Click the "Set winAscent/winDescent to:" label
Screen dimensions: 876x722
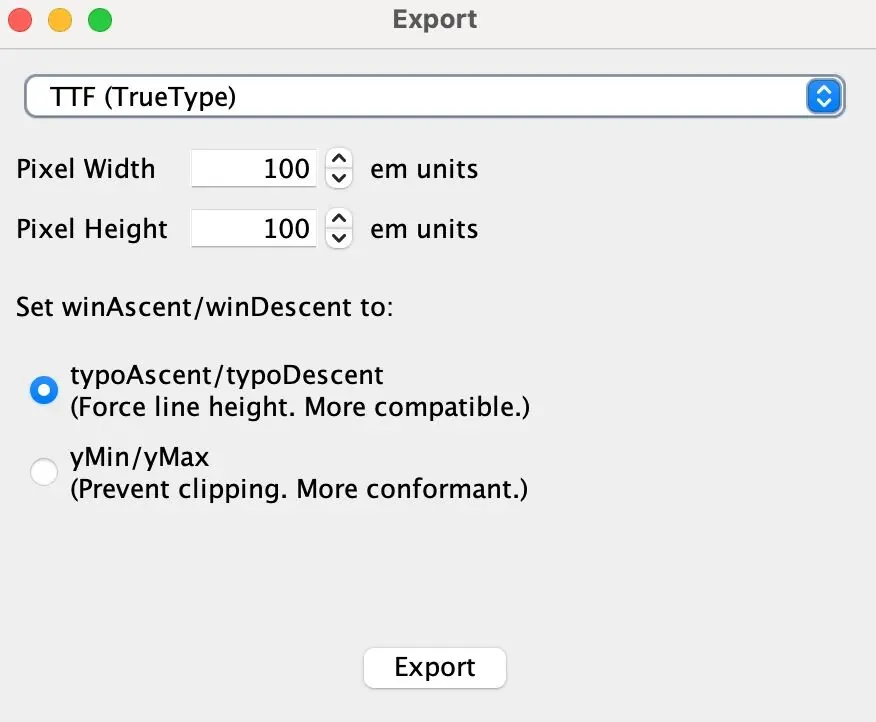pyautogui.click(x=204, y=307)
